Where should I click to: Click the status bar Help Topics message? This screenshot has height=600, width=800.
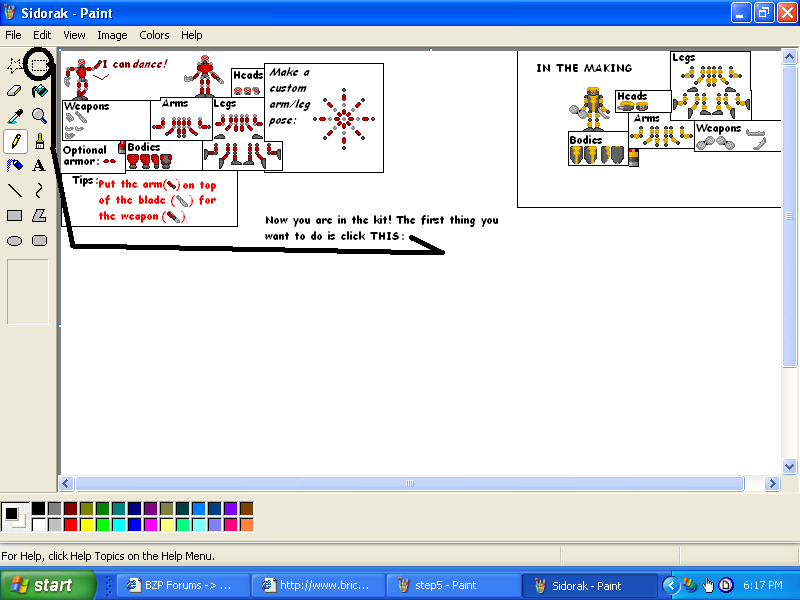point(108,556)
